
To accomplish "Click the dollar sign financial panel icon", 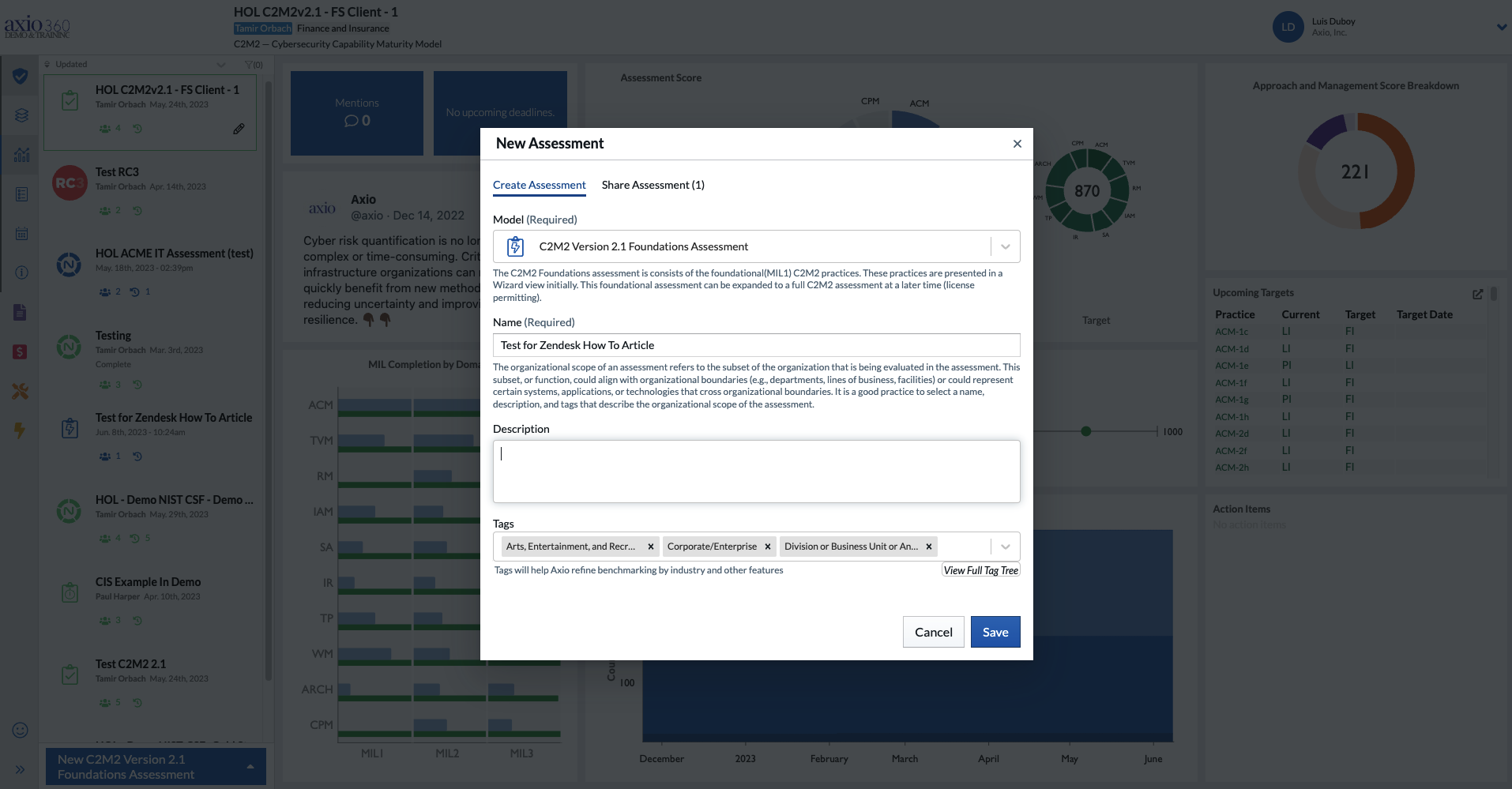I will tap(21, 351).
